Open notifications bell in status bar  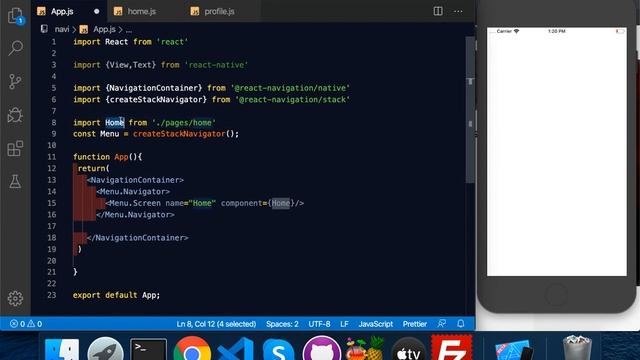[461, 324]
